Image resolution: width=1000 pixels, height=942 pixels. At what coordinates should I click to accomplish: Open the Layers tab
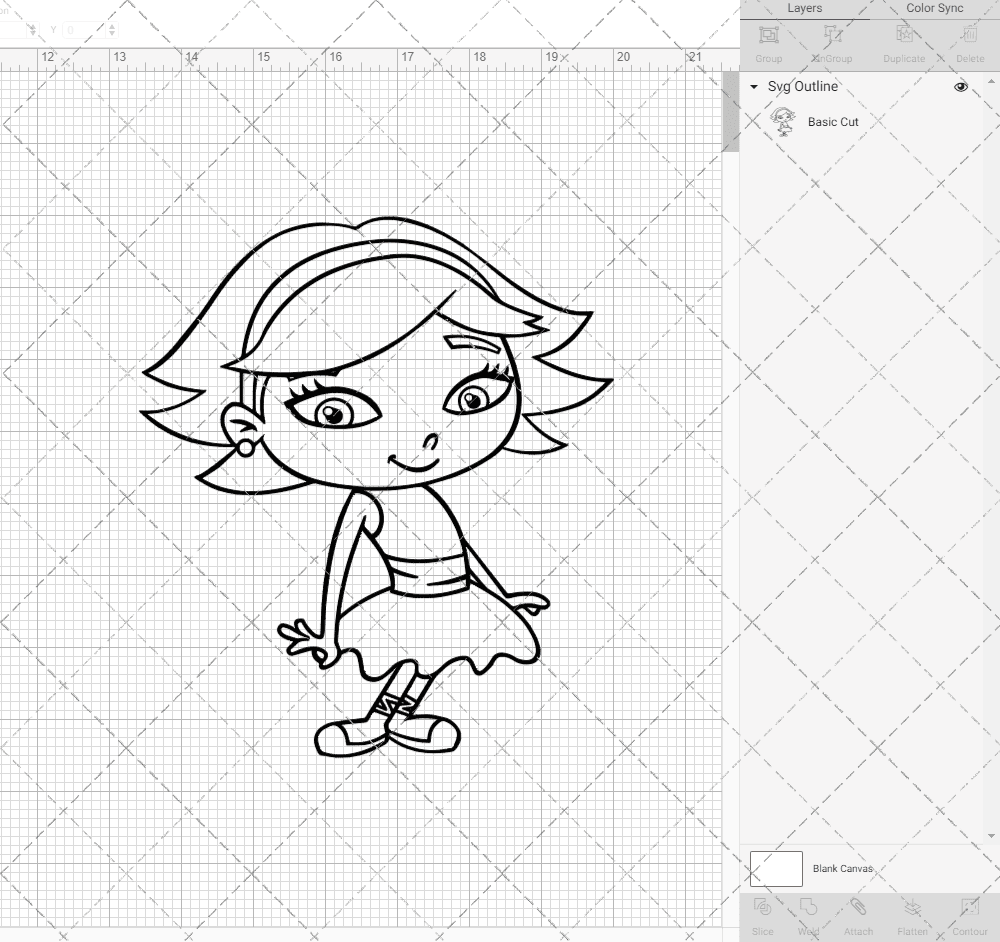tap(804, 8)
